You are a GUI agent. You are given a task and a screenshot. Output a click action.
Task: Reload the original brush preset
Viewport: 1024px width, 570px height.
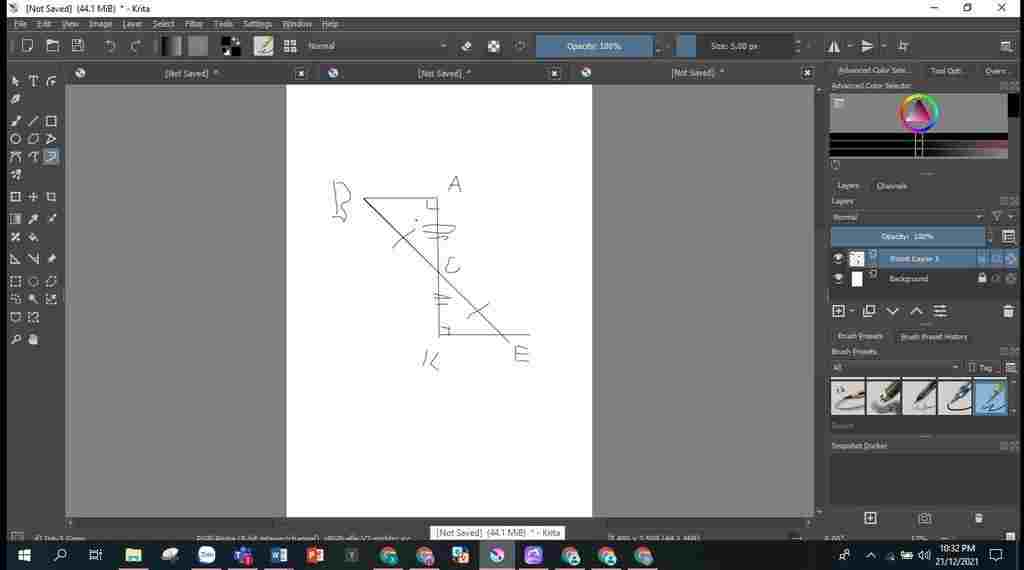click(x=520, y=46)
